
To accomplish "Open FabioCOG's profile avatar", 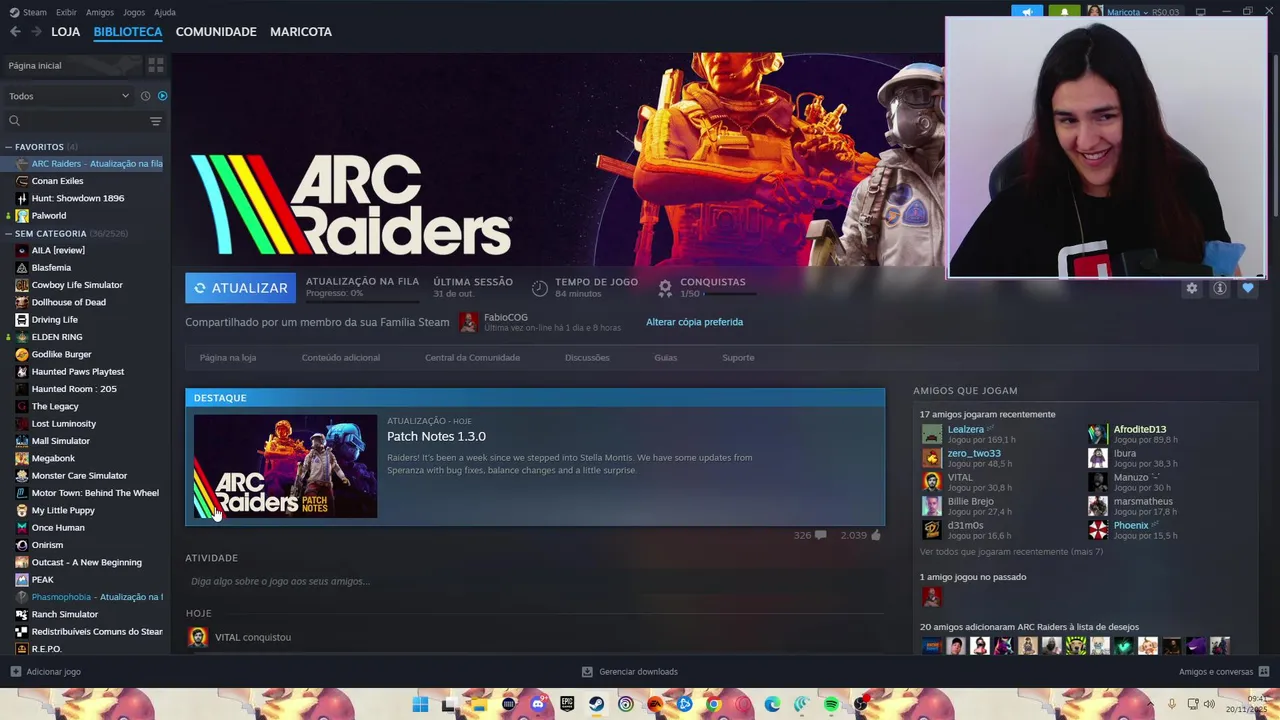I will tap(468, 322).
